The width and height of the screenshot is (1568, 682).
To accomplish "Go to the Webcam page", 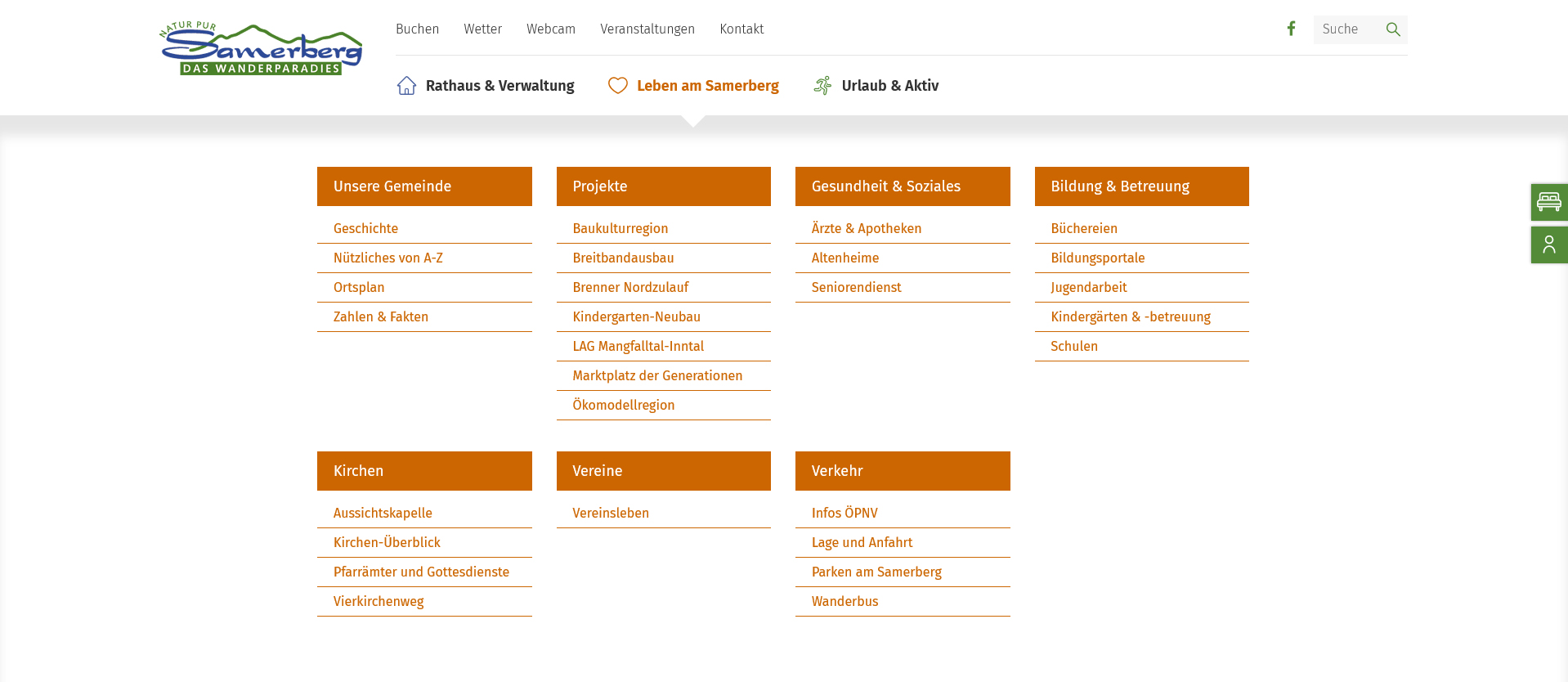I will click(x=550, y=29).
